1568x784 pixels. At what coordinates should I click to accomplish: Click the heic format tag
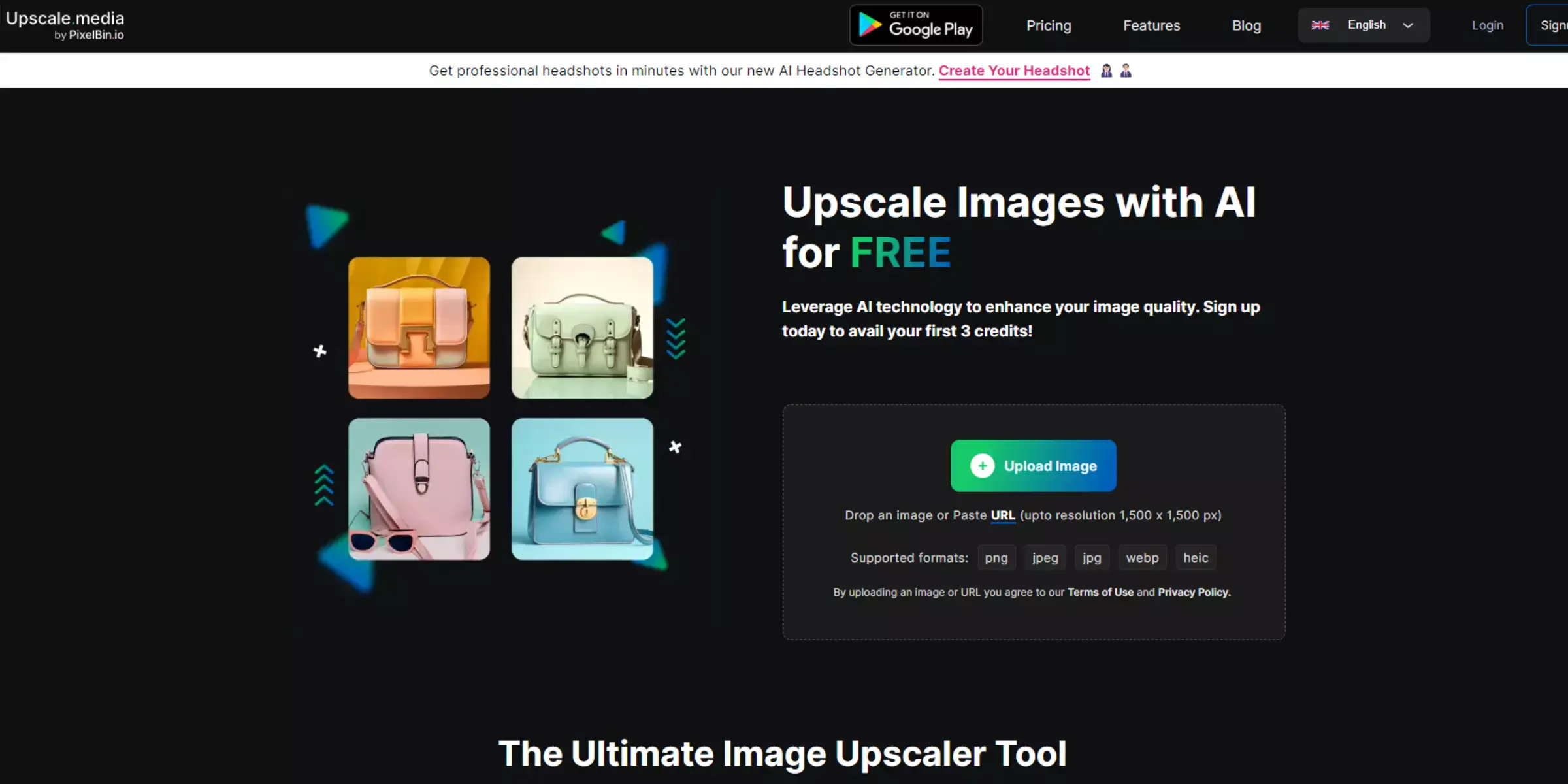click(1196, 558)
